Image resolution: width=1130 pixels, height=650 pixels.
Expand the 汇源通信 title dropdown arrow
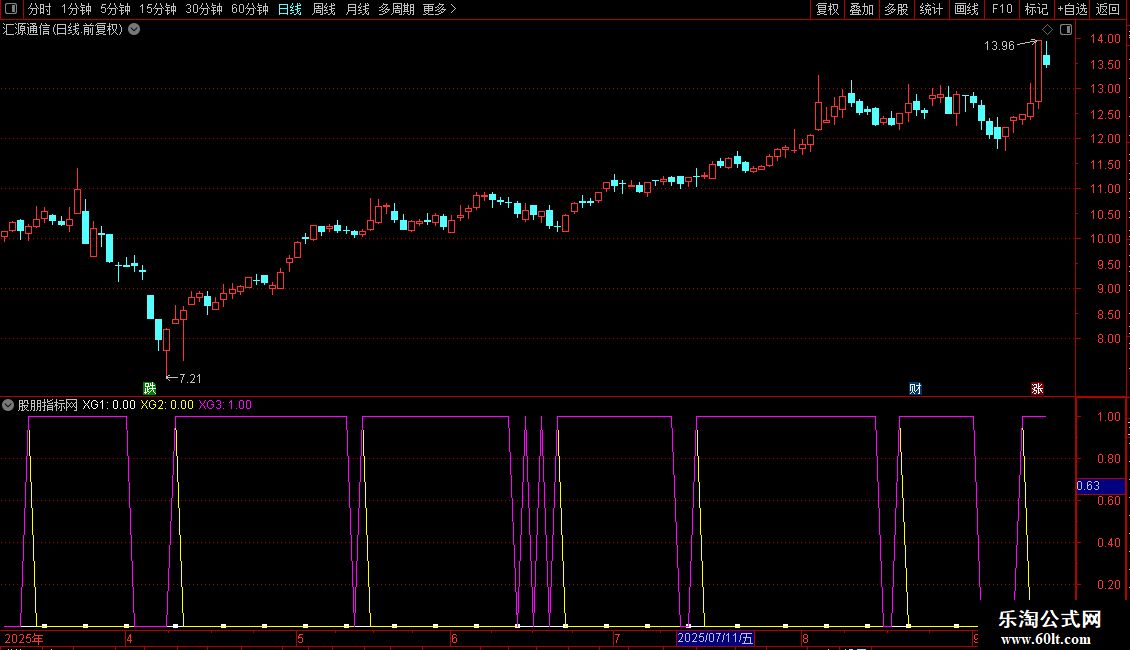[x=134, y=29]
